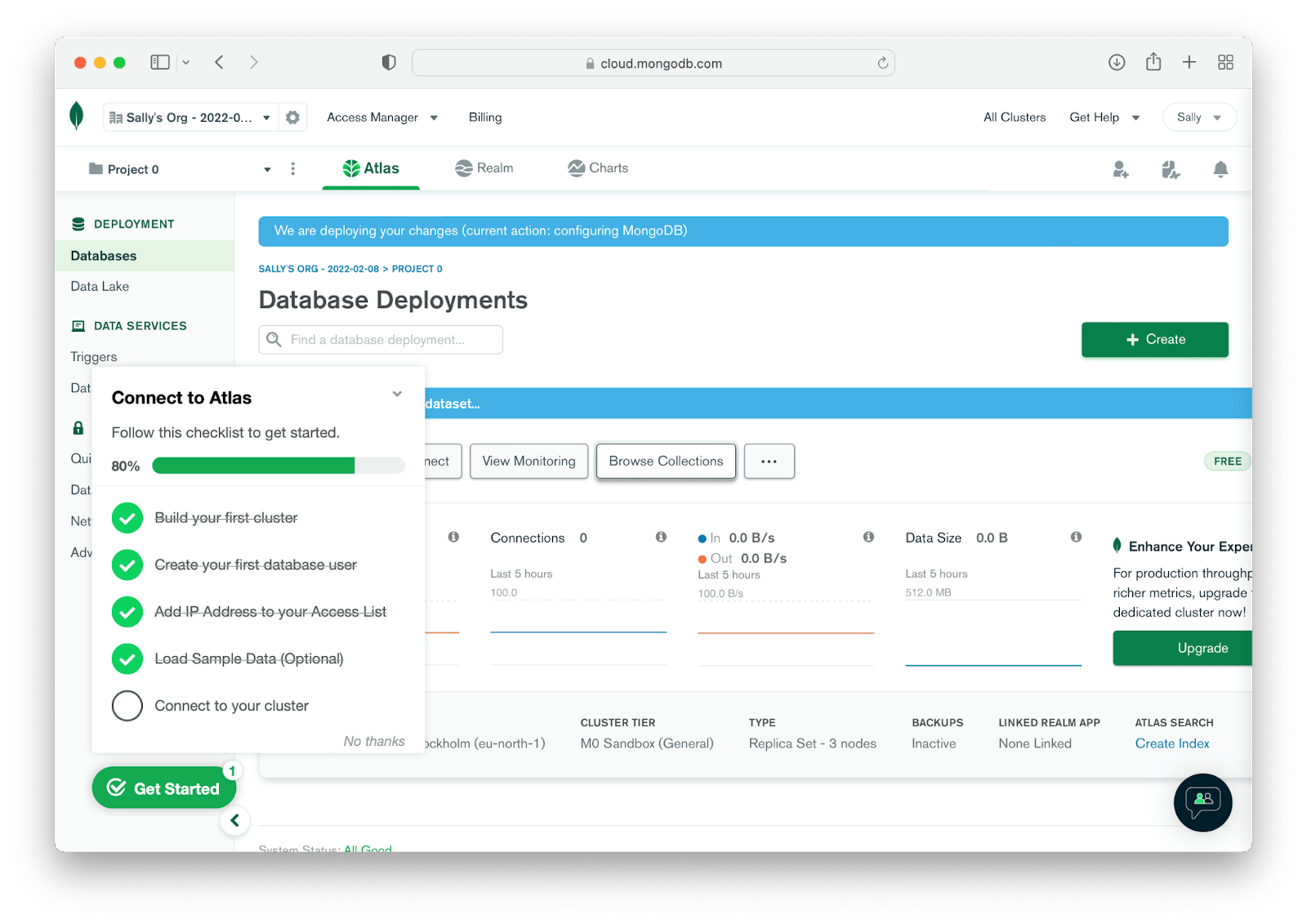1307x924 pixels.
Task: Open the project activity feed icon
Action: click(x=1171, y=169)
